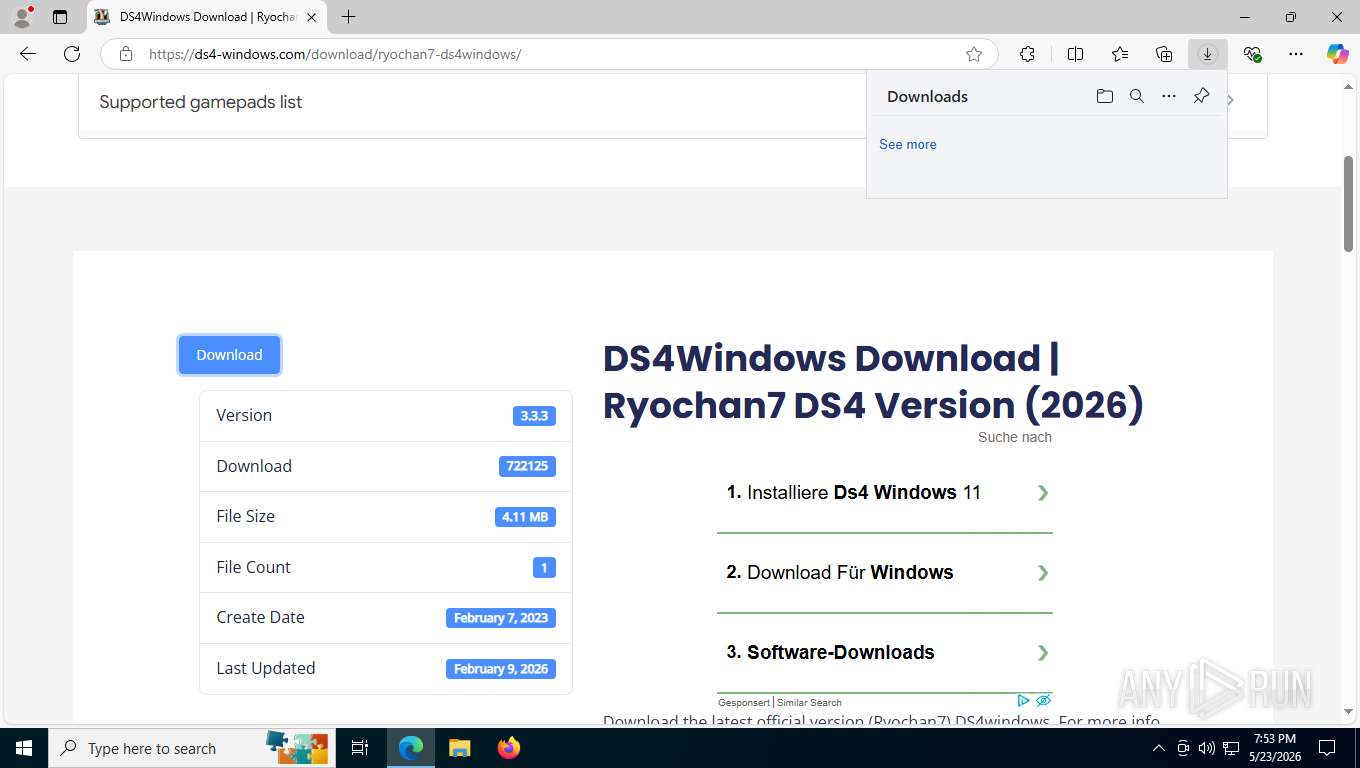Open the Edge profile icon

22,17
